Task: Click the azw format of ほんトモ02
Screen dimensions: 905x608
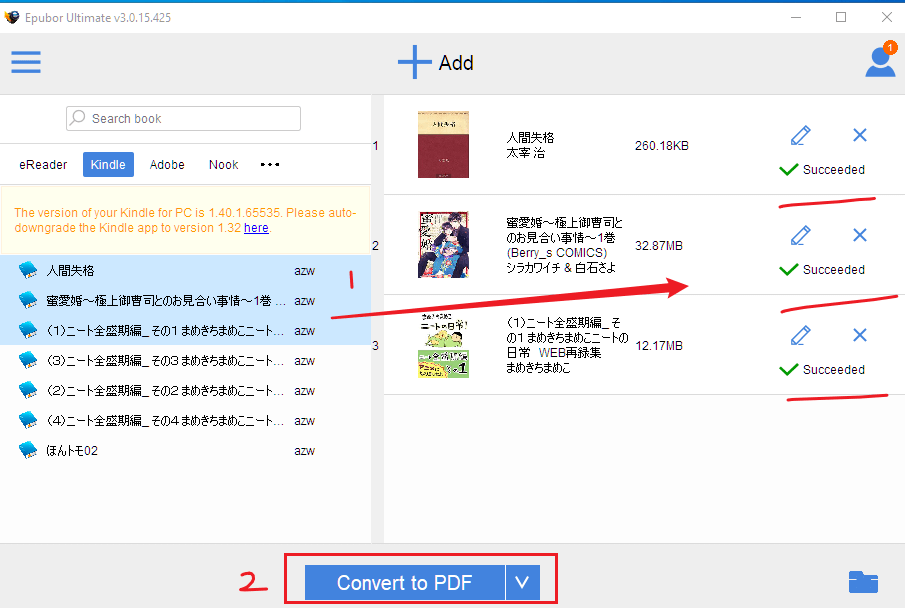Action: (x=304, y=450)
